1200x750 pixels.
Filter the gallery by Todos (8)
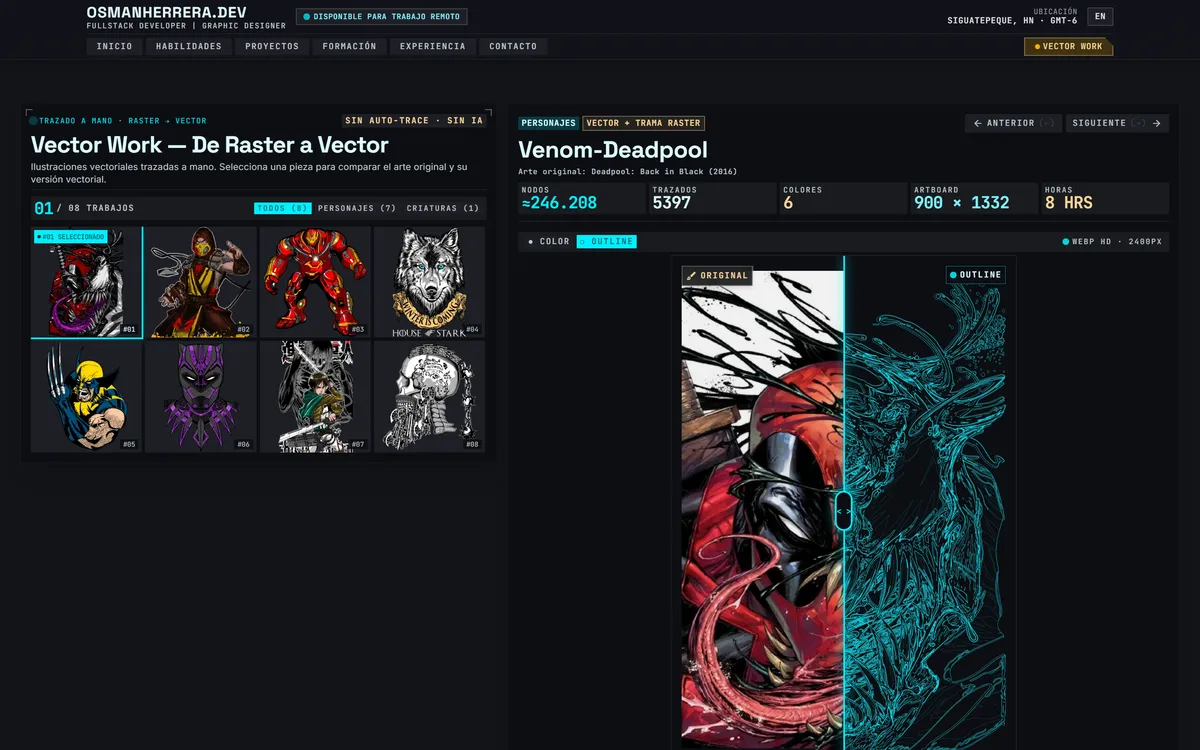point(282,208)
